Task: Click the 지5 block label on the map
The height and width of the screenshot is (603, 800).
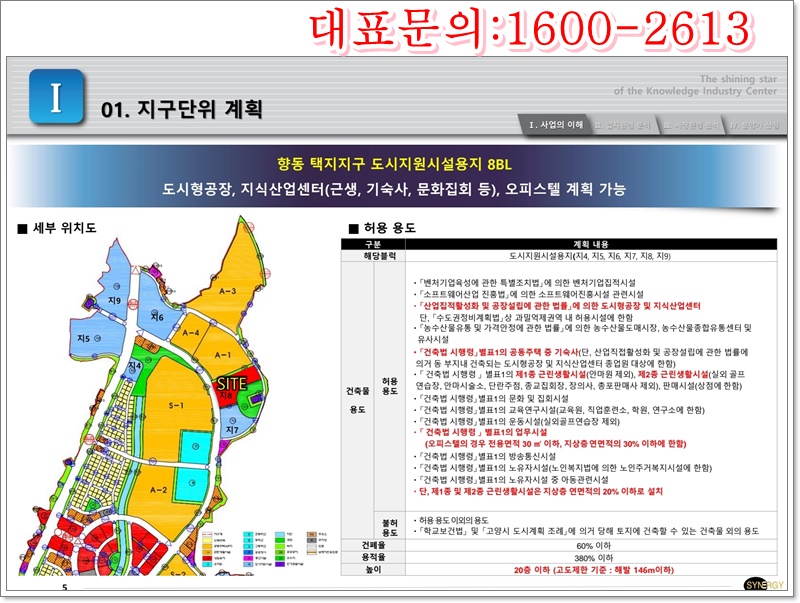Action: coord(84,338)
